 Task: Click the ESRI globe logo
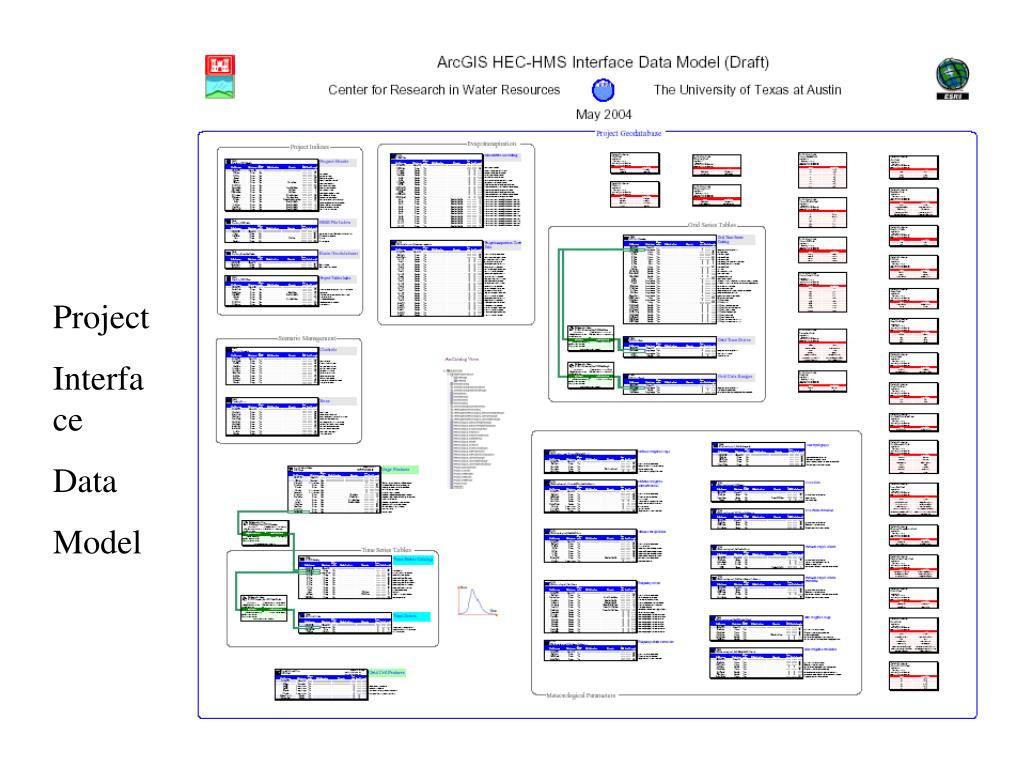[952, 78]
